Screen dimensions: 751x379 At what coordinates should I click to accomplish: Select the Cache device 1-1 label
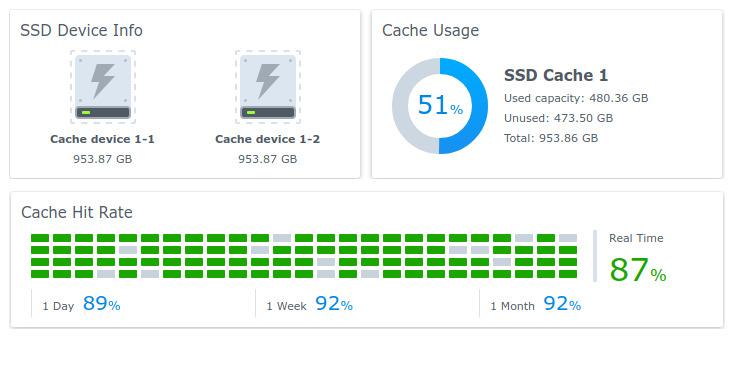click(x=102, y=139)
